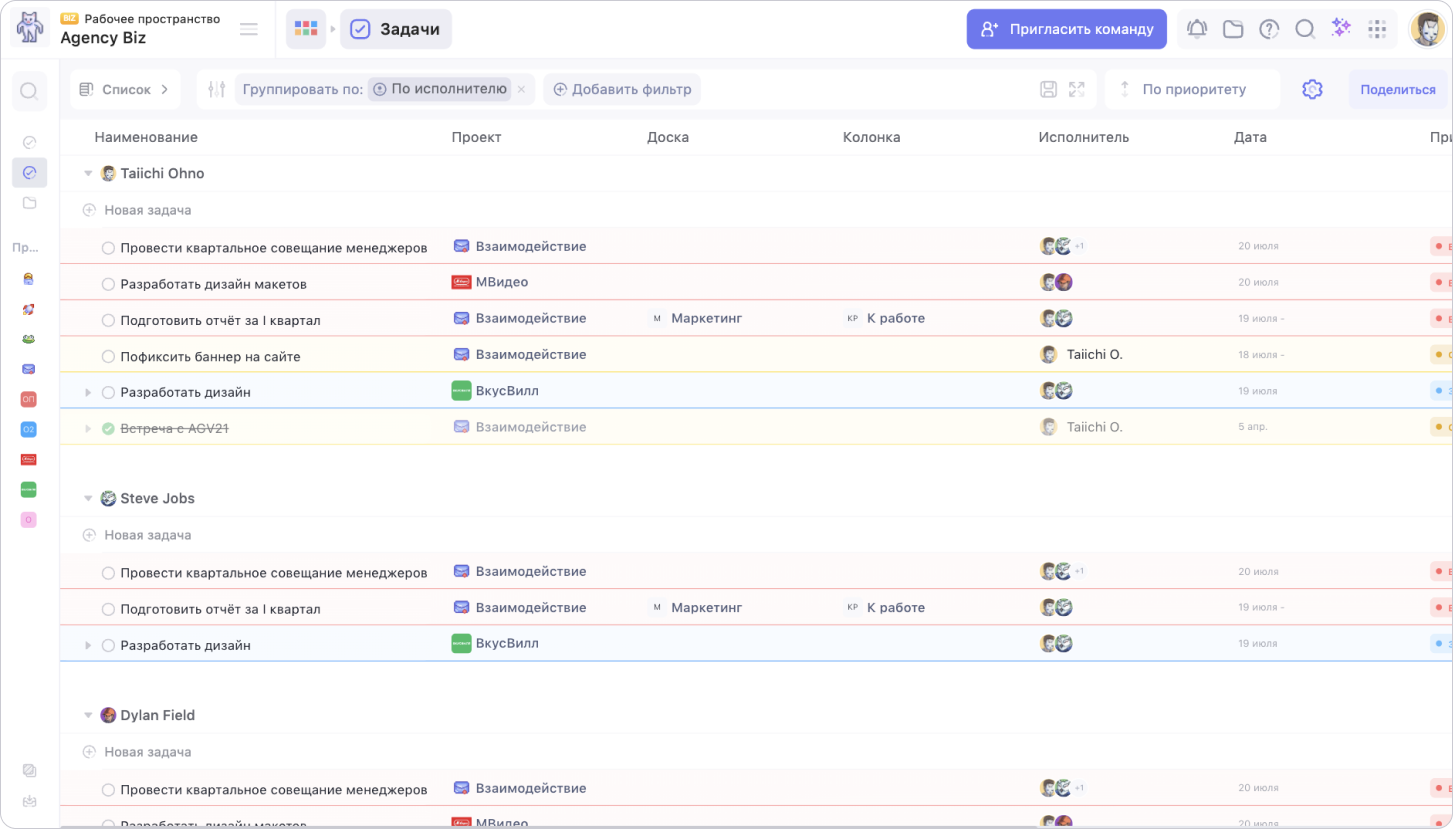Click the help question mark icon
This screenshot has width=1453, height=829.
(x=1269, y=29)
